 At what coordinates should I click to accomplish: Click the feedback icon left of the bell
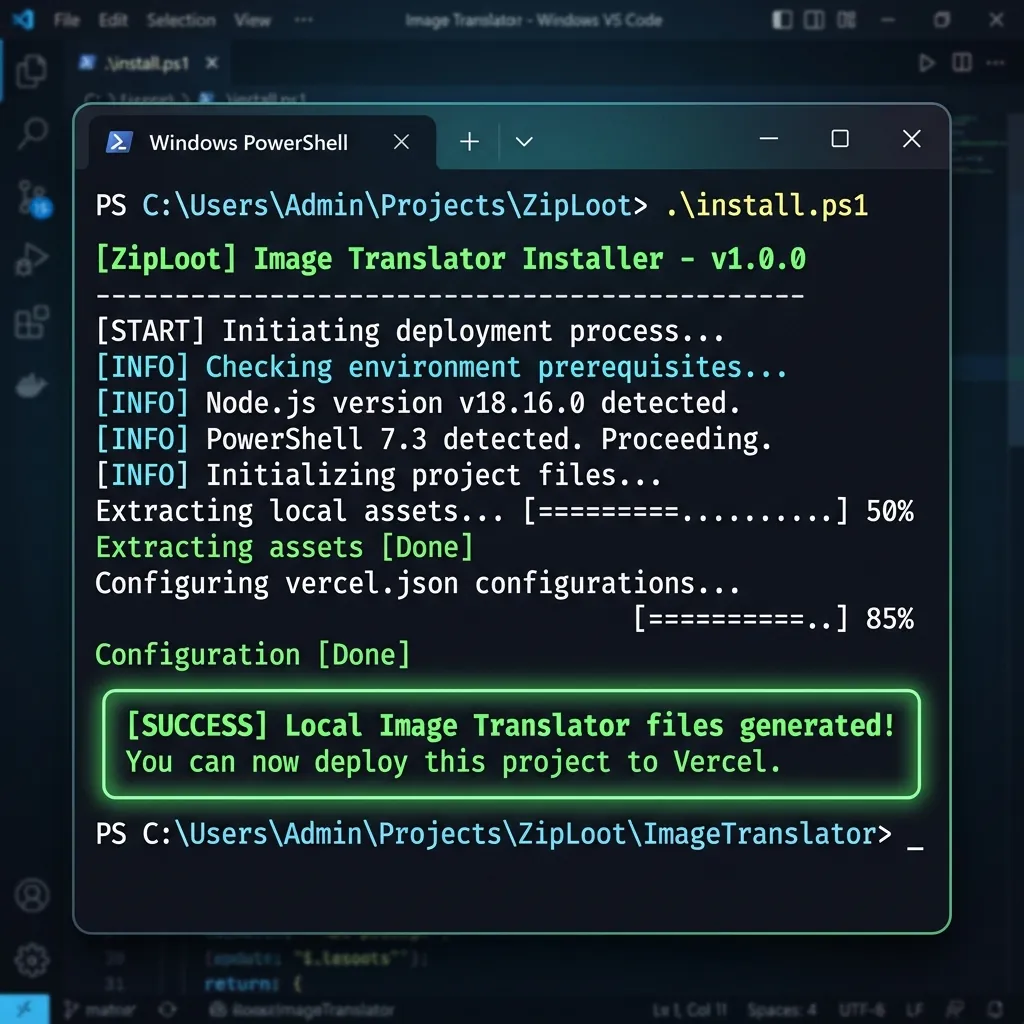coord(955,1010)
